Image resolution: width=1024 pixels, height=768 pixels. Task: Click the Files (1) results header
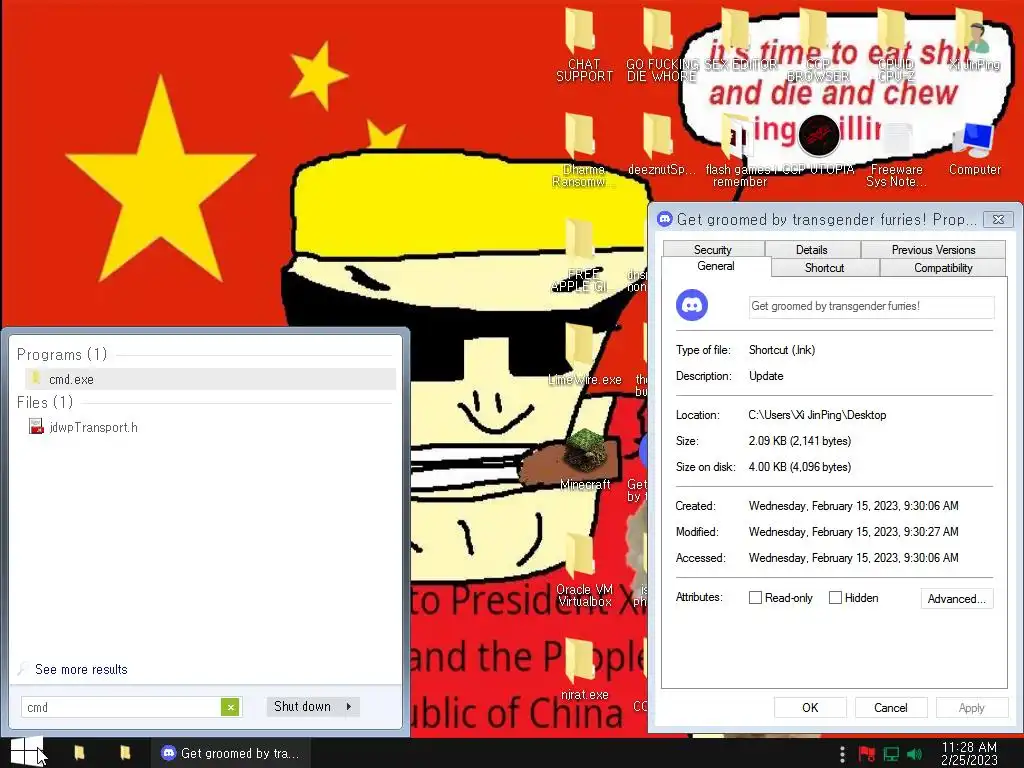(45, 402)
